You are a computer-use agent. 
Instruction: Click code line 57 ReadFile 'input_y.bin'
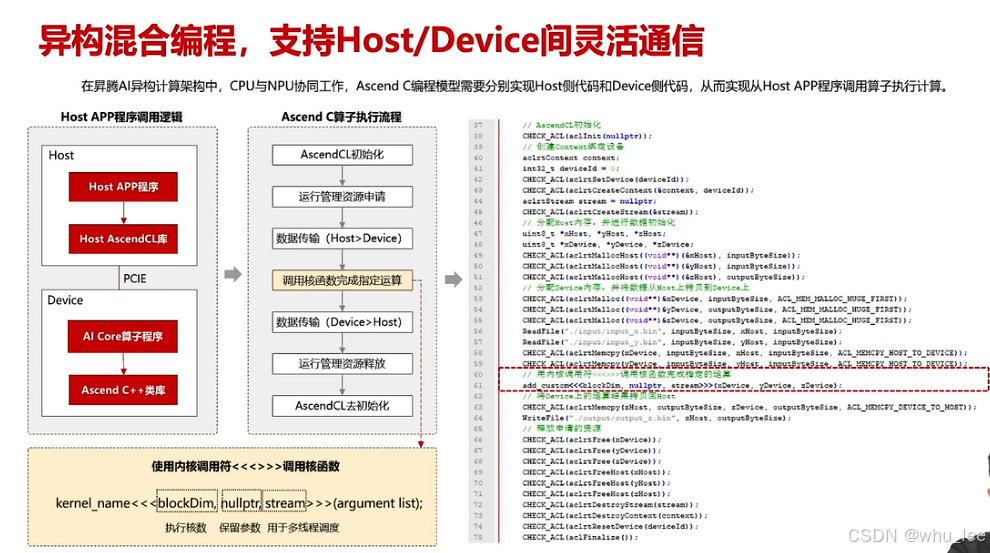coord(683,342)
